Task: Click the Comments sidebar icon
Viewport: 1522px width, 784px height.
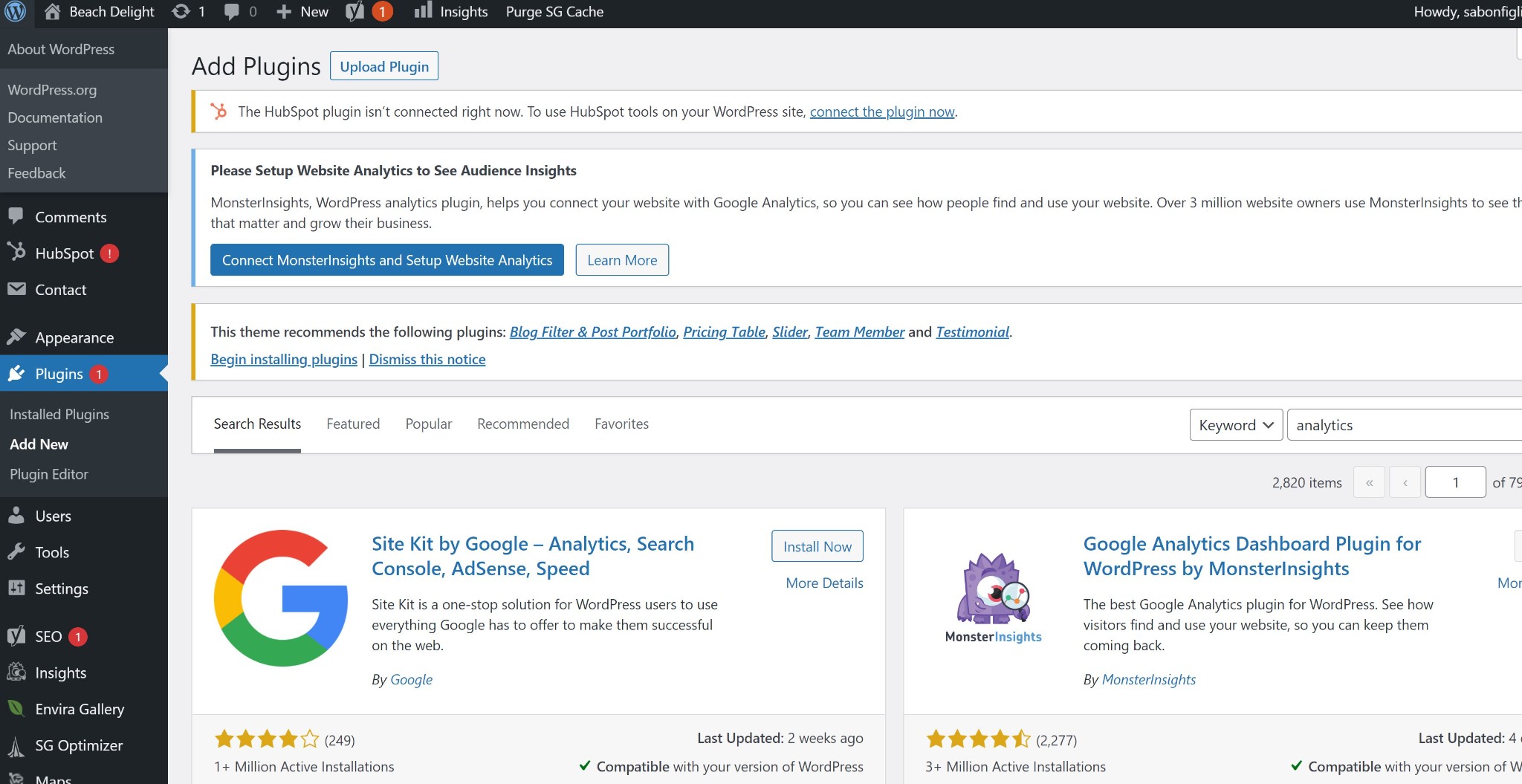Action: [x=16, y=216]
